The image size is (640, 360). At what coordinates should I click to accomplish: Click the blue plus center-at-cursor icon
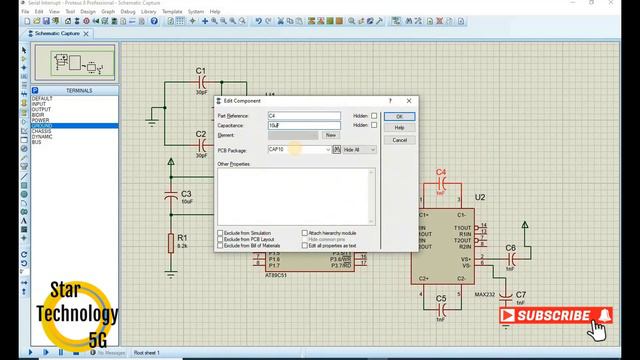tap(205, 21)
